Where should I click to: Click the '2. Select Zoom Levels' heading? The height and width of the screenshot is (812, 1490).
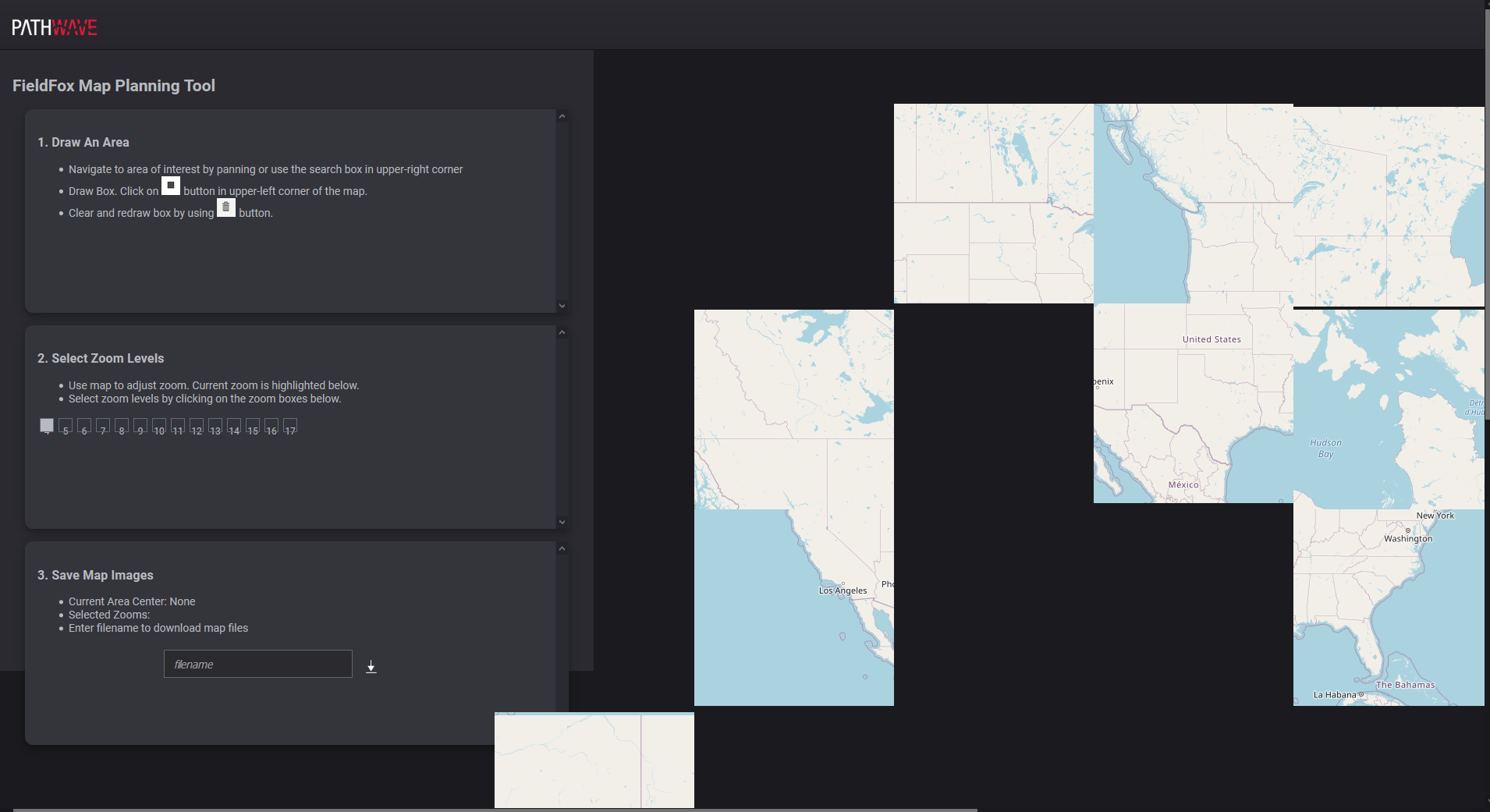pos(101,358)
